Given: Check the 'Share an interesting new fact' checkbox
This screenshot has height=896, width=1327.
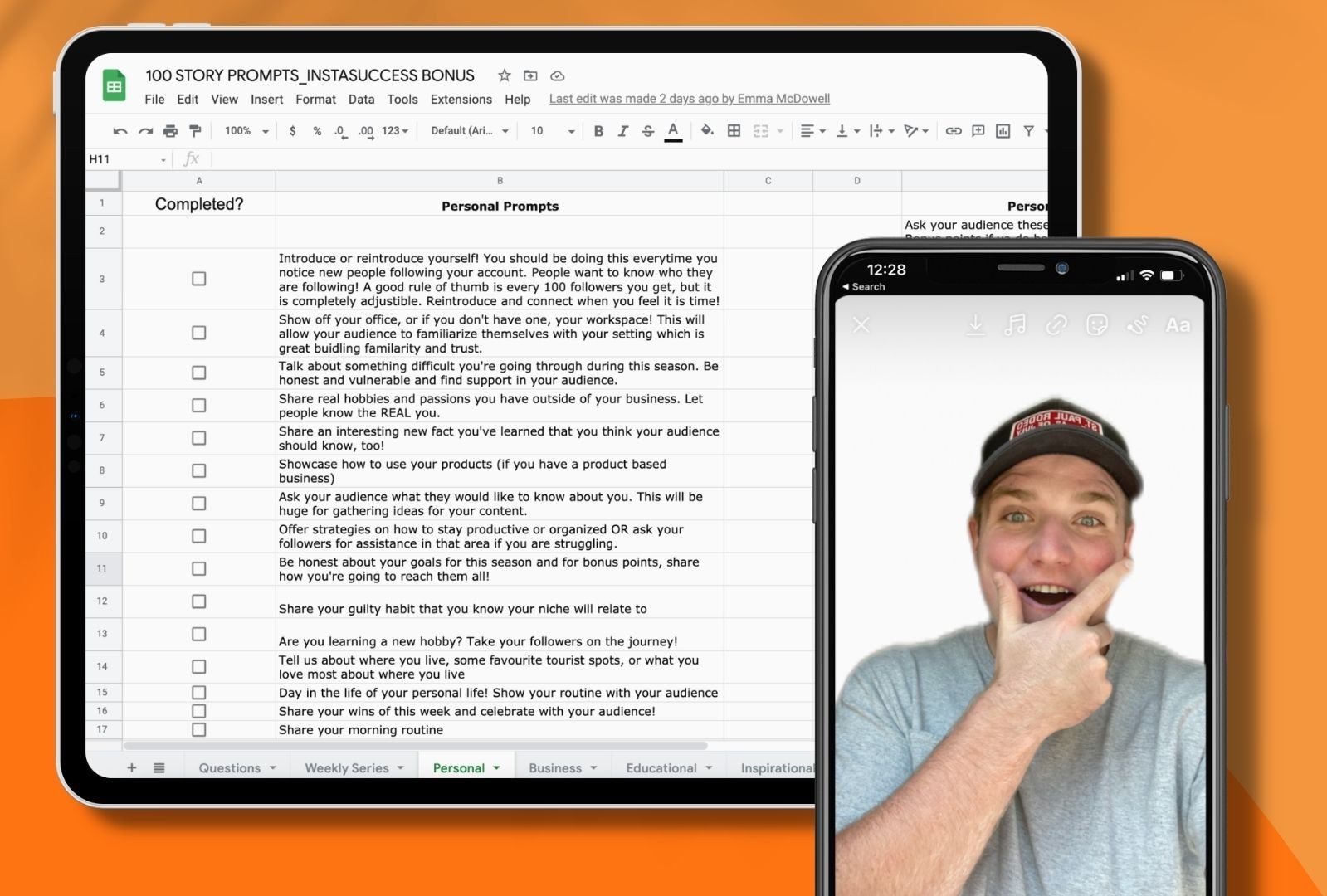Looking at the screenshot, I should pyautogui.click(x=198, y=438).
